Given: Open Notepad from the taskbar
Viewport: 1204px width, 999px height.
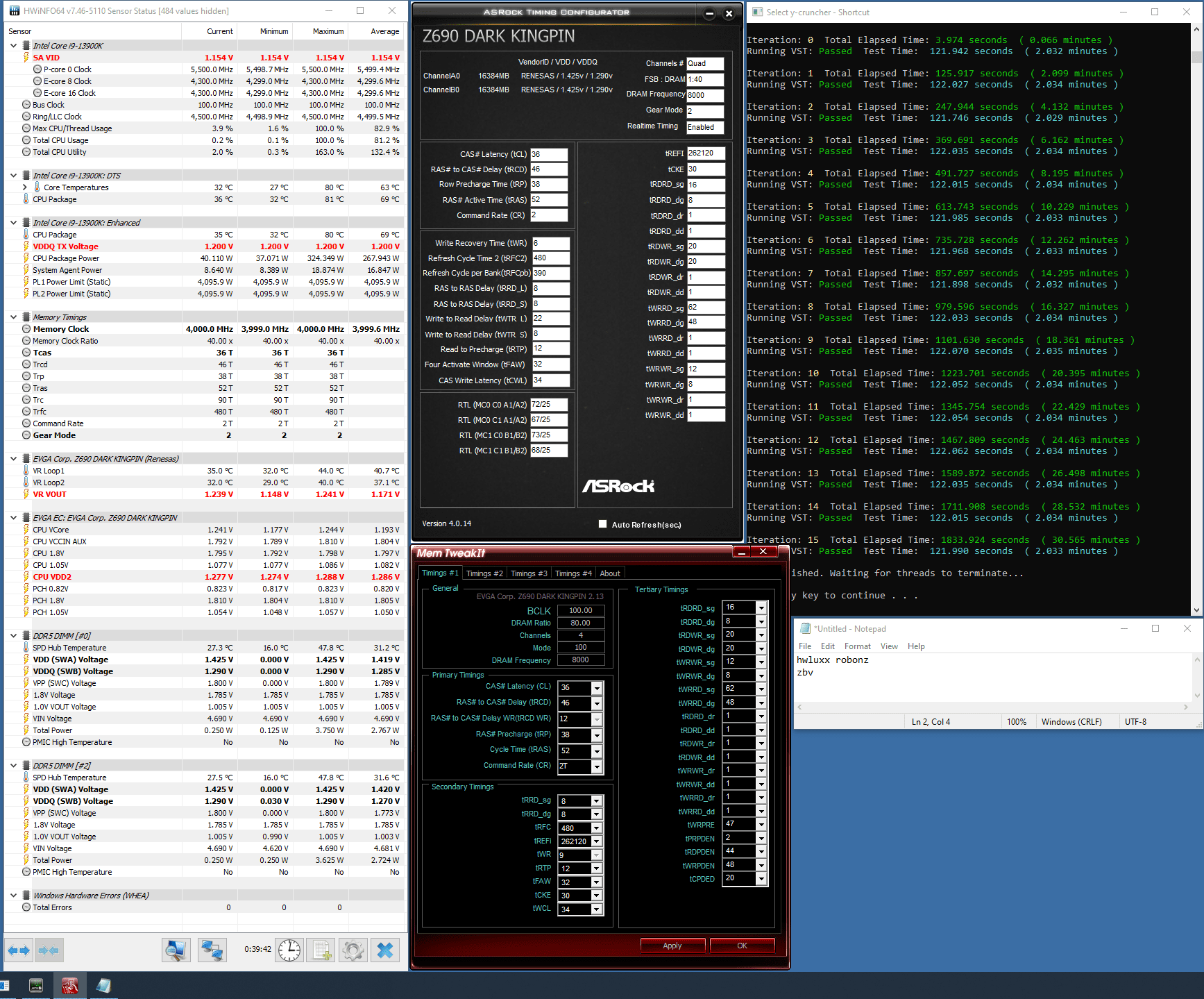Looking at the screenshot, I should pyautogui.click(x=103, y=985).
